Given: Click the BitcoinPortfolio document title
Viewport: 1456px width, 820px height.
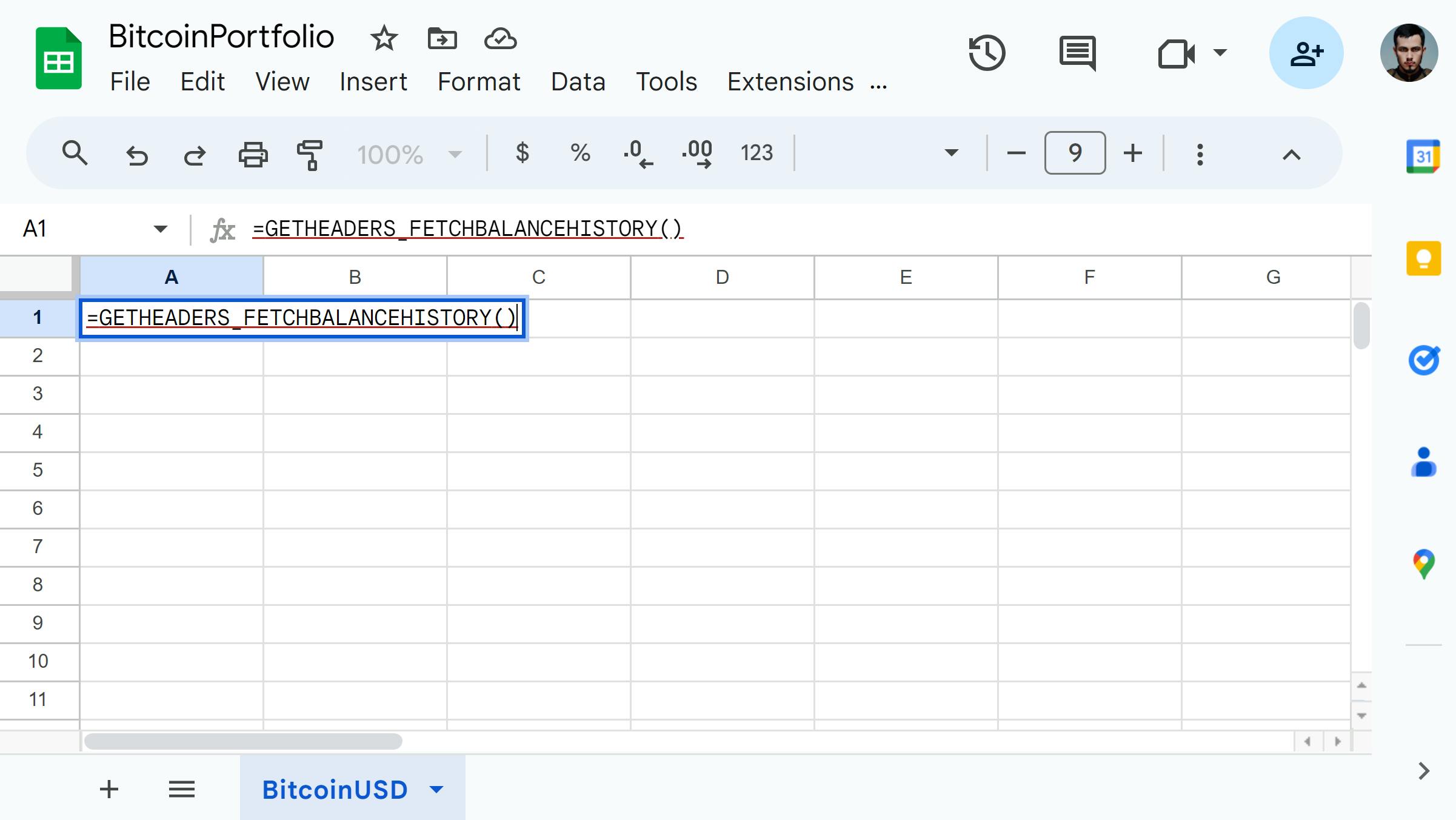Looking at the screenshot, I should (x=221, y=36).
